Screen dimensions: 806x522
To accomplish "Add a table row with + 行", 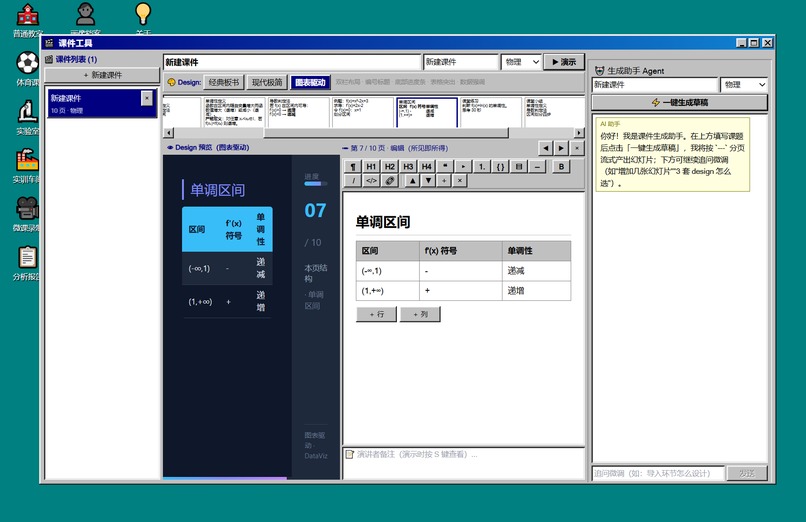I will [x=376, y=314].
